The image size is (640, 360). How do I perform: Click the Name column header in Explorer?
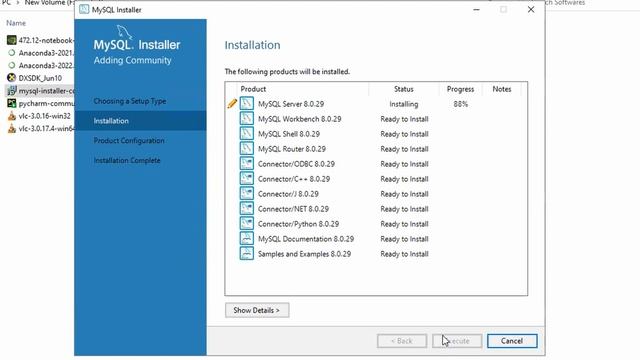click(16, 23)
